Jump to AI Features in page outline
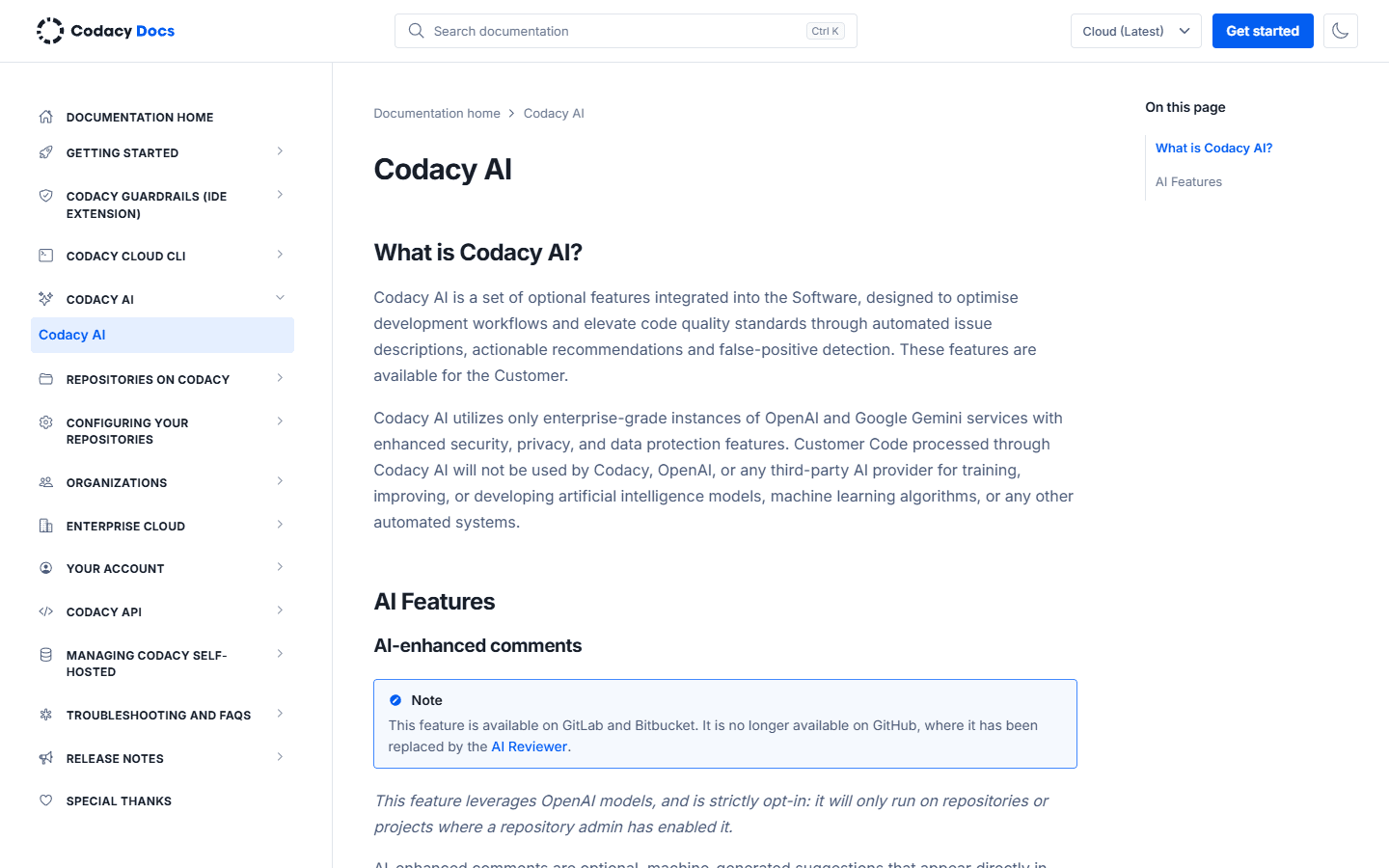Screen dimensions: 1389x868 coord(1188,181)
